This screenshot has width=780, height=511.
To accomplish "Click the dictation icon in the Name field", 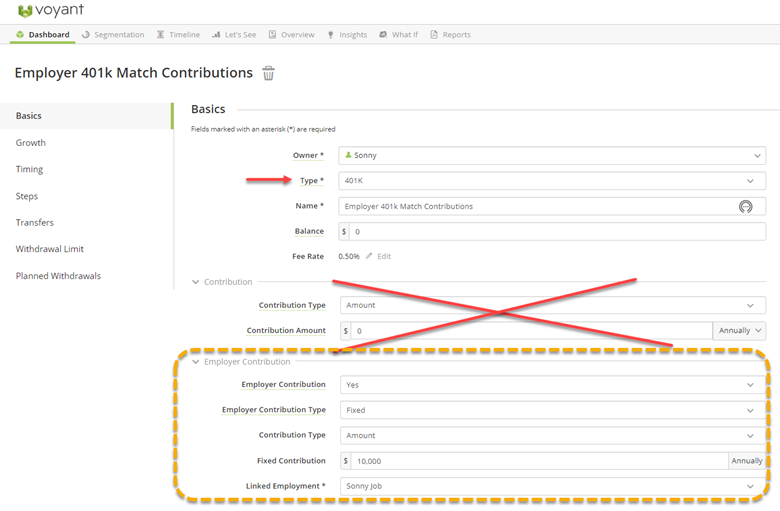I will (x=745, y=206).
